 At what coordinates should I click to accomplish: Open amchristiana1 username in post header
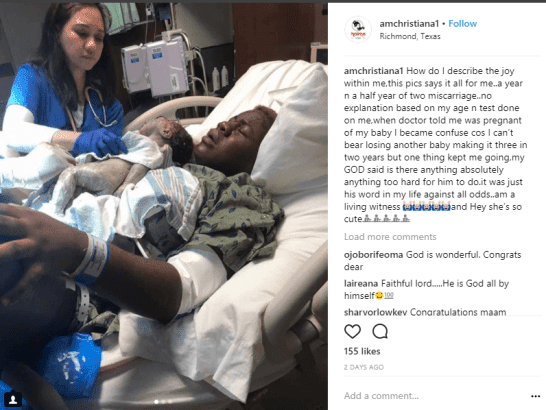409,24
